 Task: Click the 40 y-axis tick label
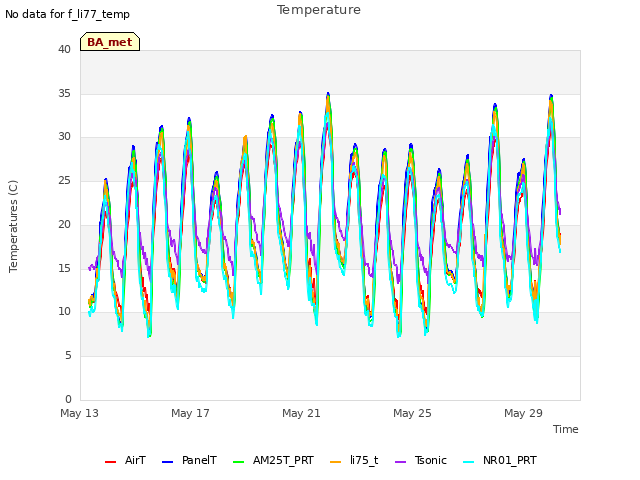(x=64, y=50)
